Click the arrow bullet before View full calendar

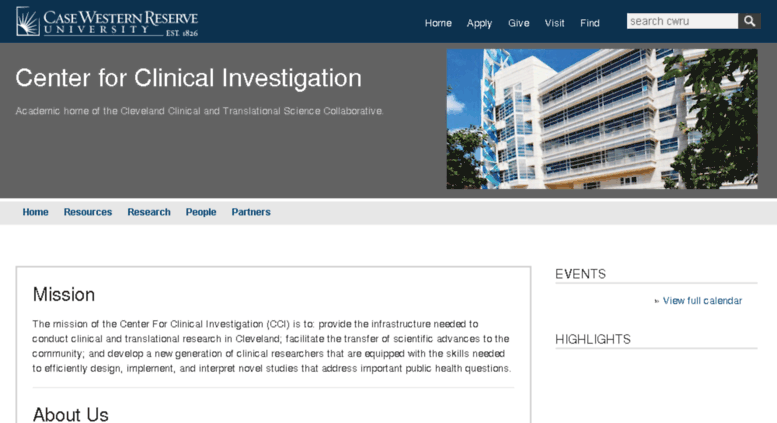(x=657, y=301)
